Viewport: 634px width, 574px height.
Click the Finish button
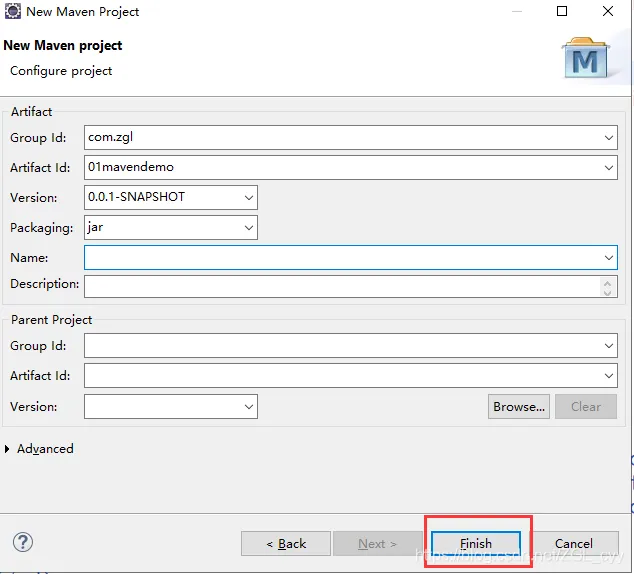[x=476, y=543]
